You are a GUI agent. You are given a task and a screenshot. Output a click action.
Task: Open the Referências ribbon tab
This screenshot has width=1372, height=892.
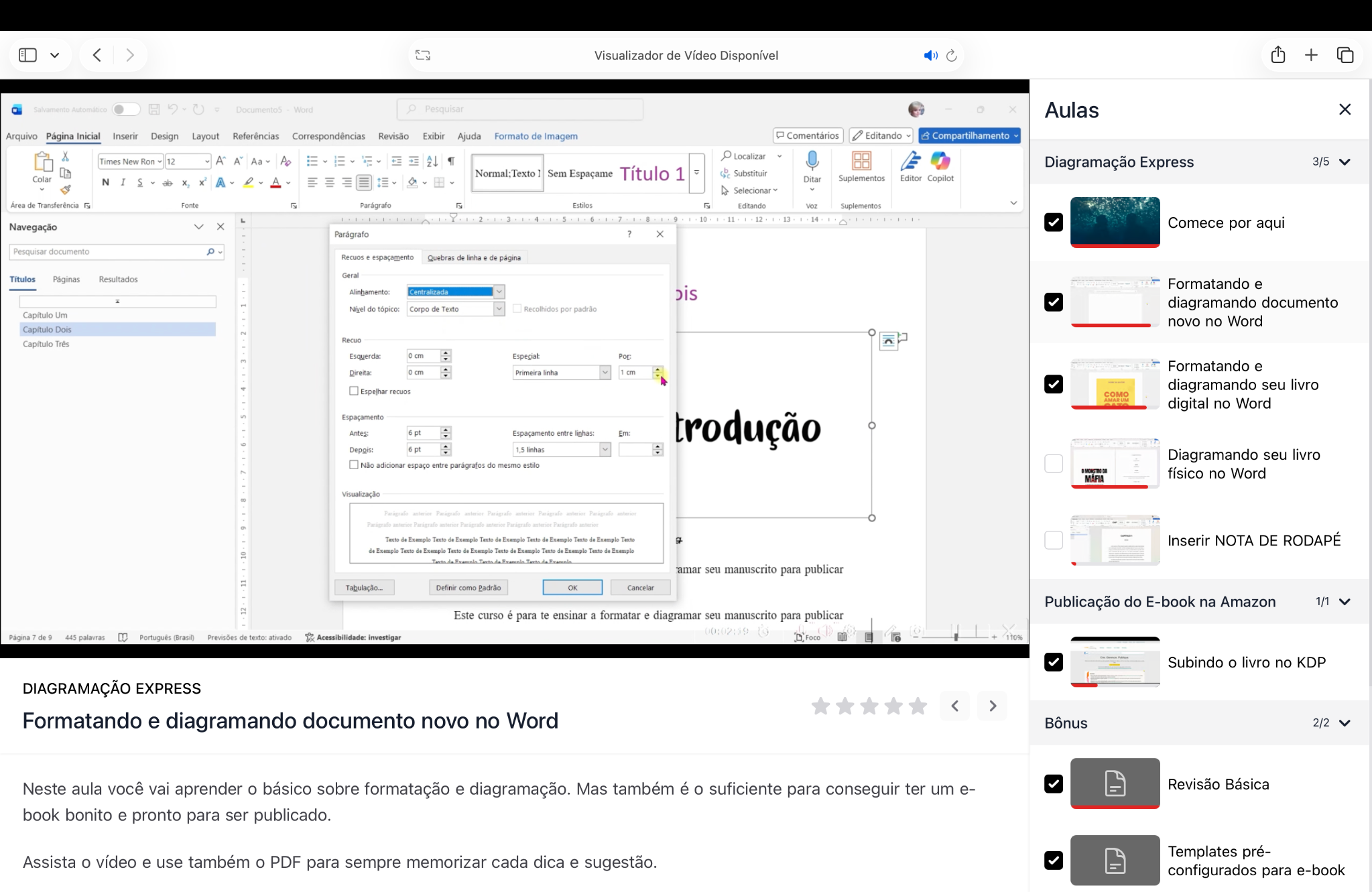coord(255,136)
